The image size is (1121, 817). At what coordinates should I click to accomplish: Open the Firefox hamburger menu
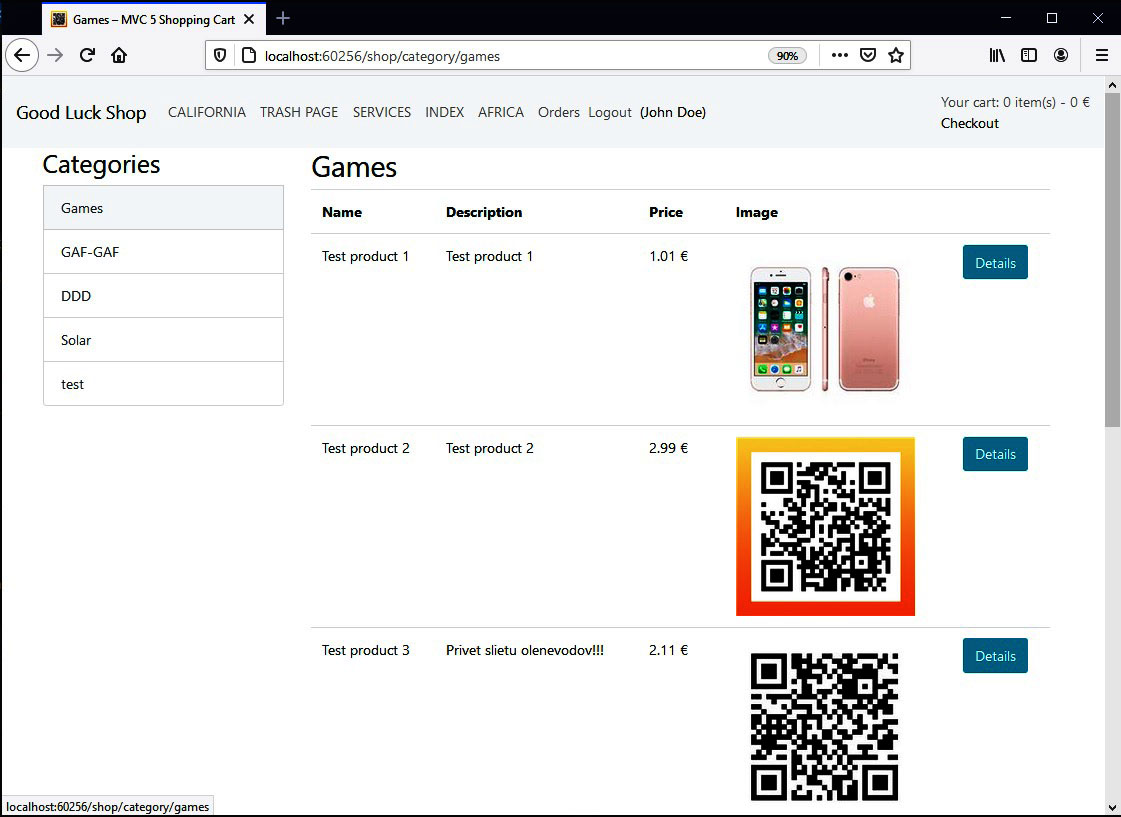click(1102, 55)
